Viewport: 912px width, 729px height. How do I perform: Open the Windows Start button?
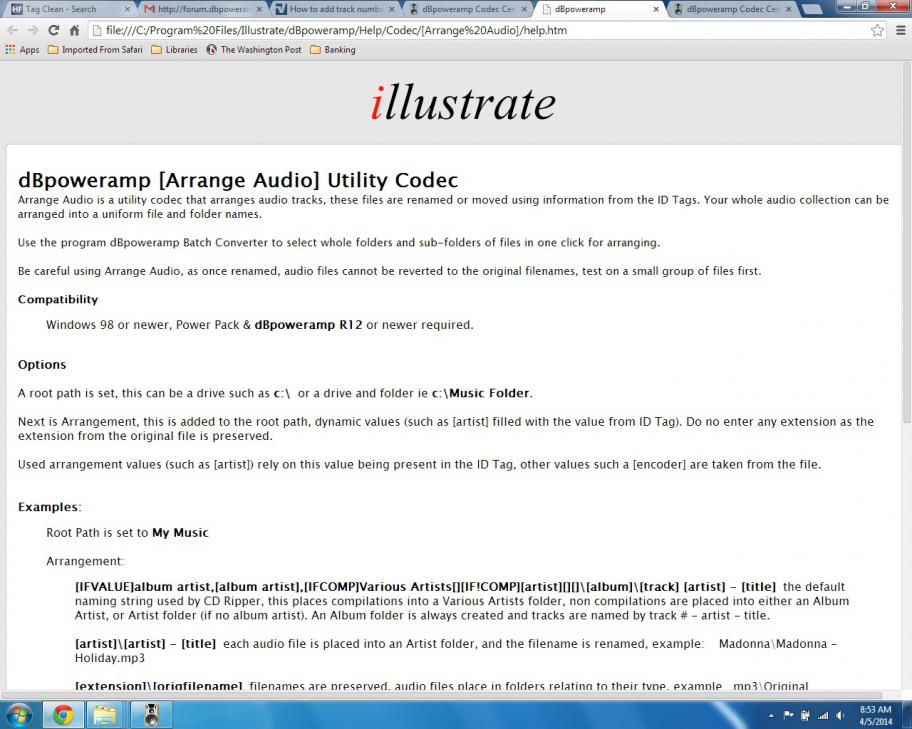[19, 714]
